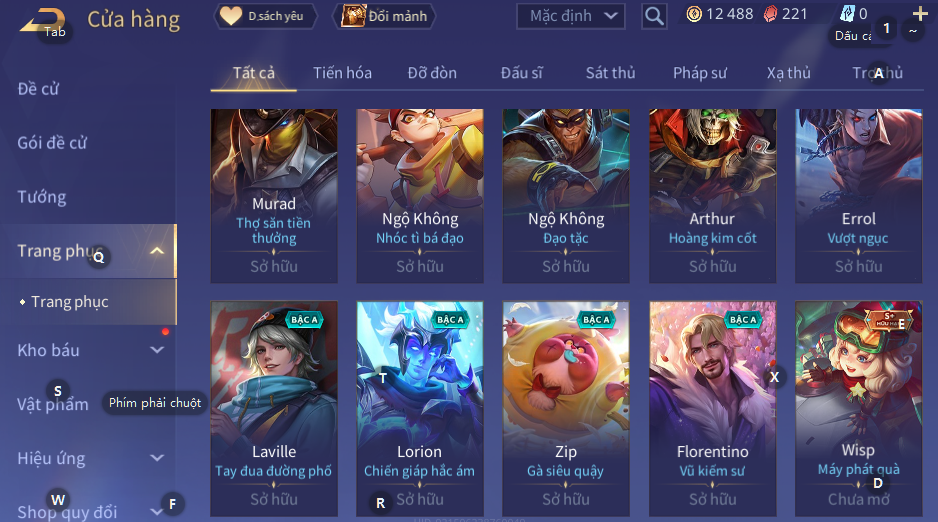Screen dimensions: 938x522
Task: Select the Murad Thợ săn tiền thưởng skin
Action: [x=274, y=196]
